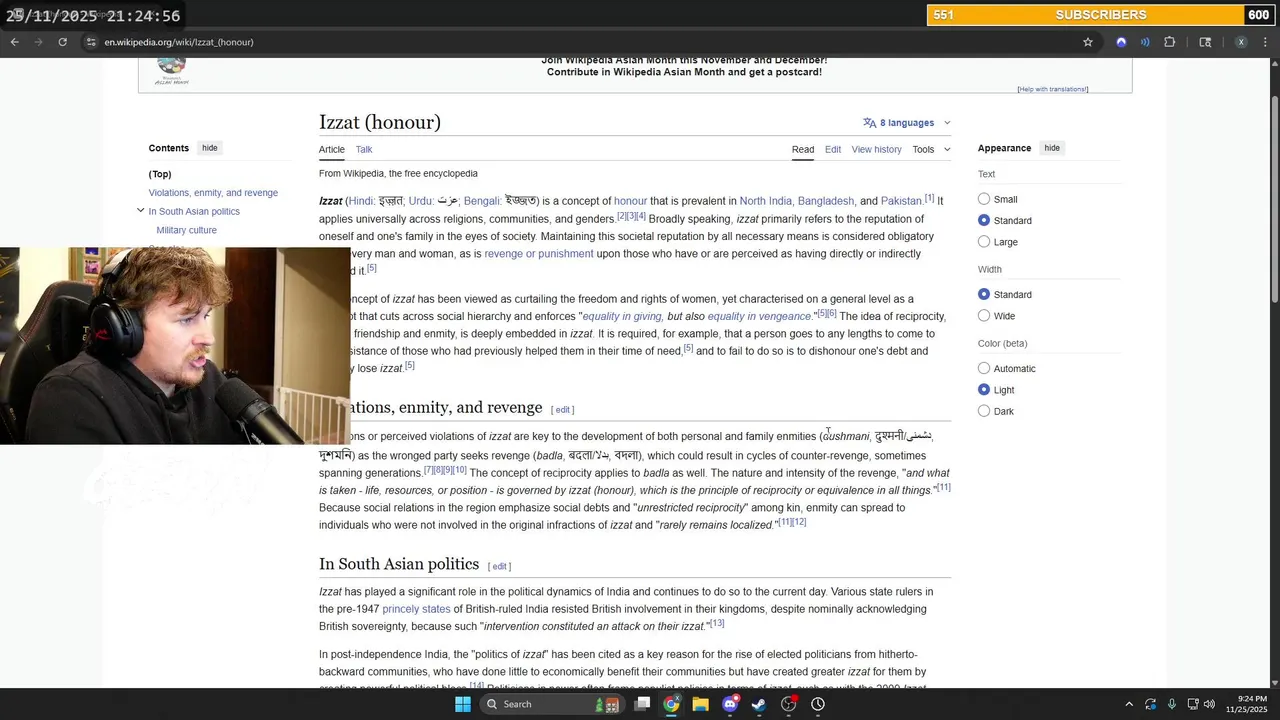Select Standard width option

pos(984,294)
